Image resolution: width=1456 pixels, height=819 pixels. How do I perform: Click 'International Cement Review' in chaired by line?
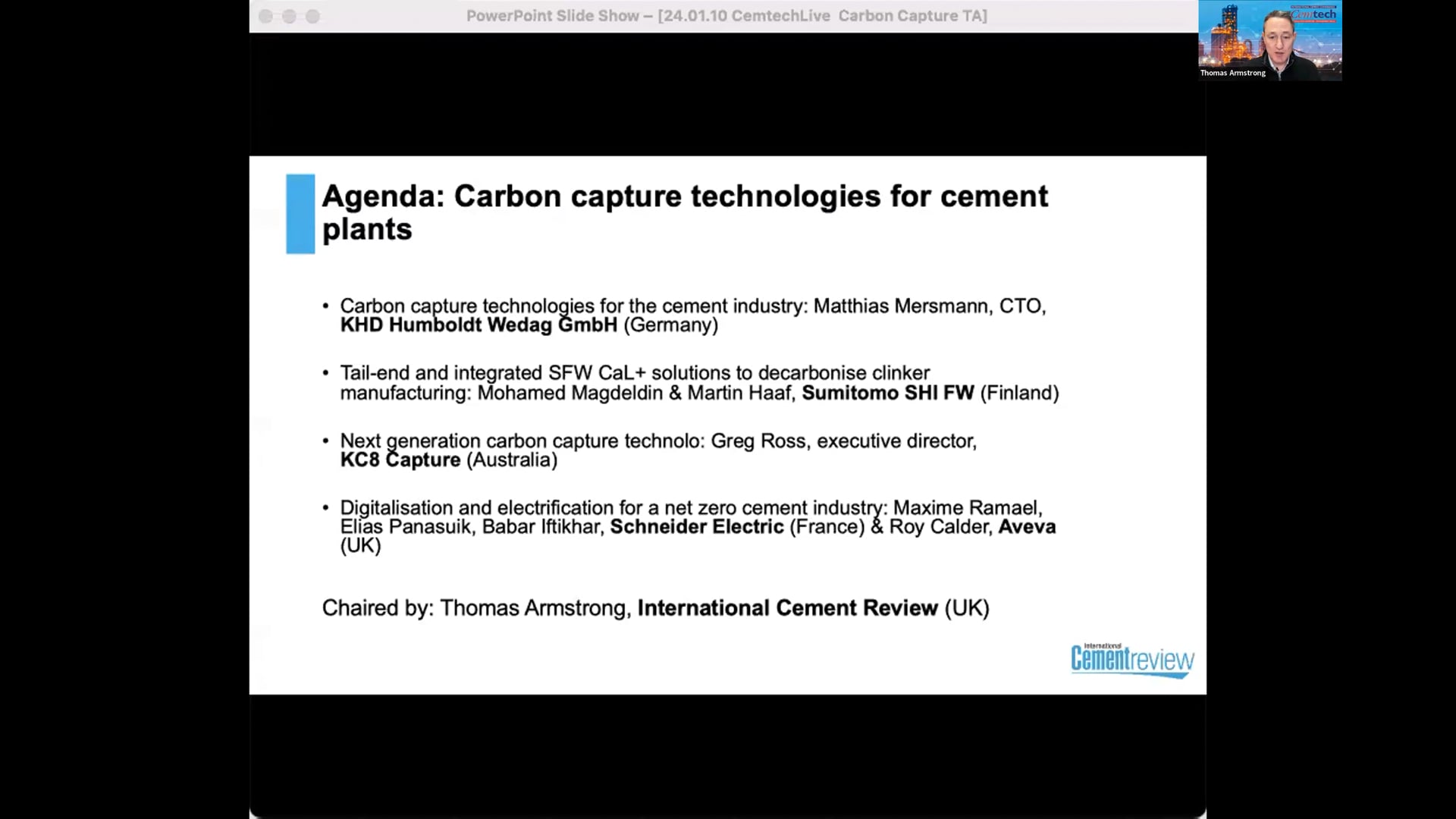pyautogui.click(x=788, y=608)
